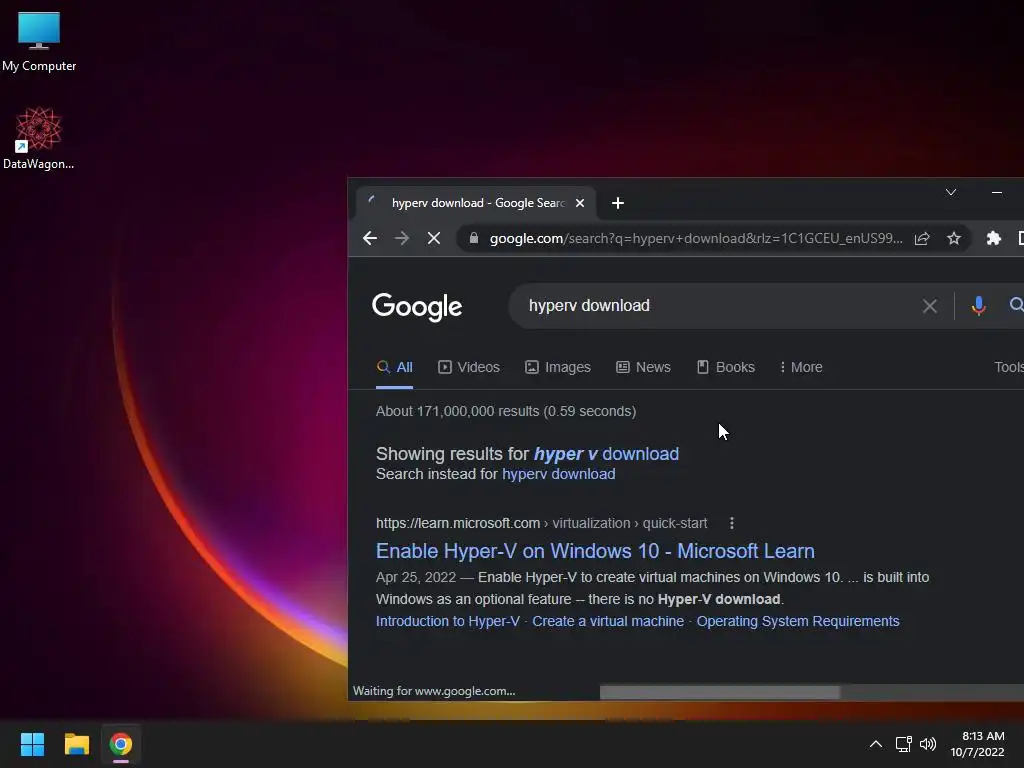Click the share page icon in address bar

click(922, 238)
